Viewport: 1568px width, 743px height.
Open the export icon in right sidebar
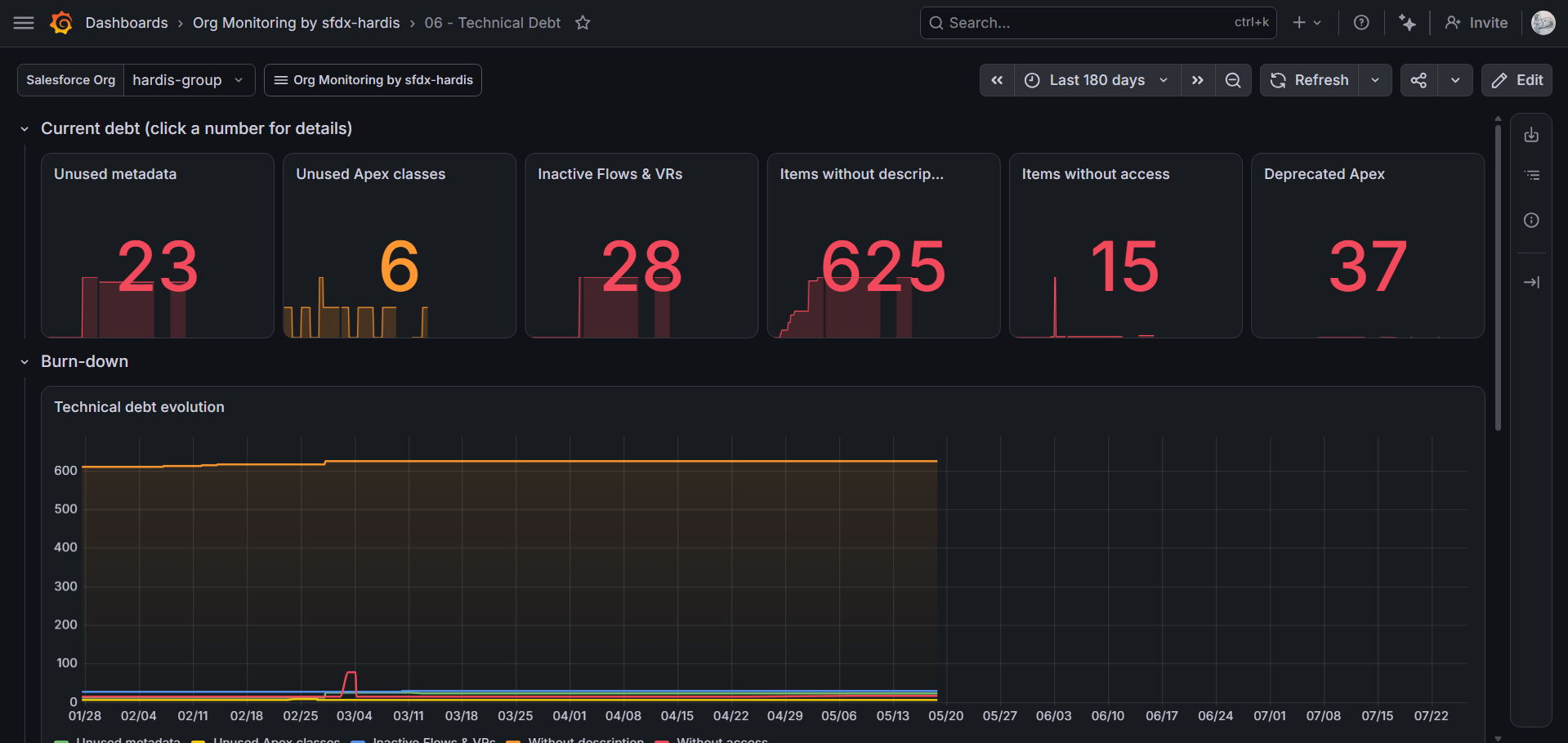point(1531,135)
